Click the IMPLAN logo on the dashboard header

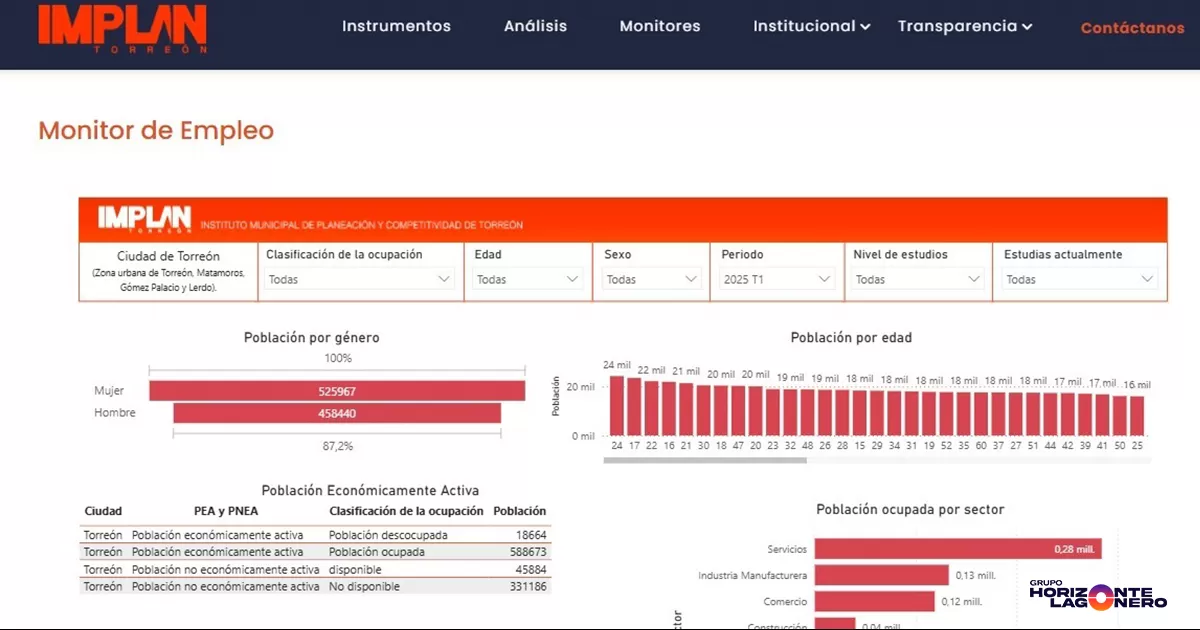point(143,218)
